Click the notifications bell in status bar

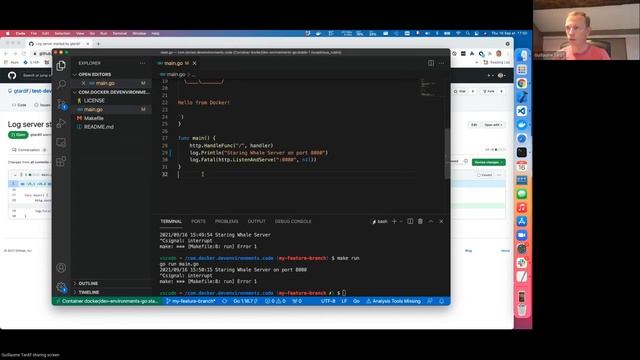(441, 301)
